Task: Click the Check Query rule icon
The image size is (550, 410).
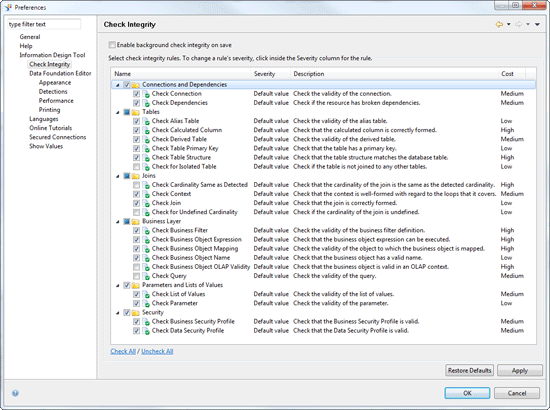Action: tap(146, 276)
